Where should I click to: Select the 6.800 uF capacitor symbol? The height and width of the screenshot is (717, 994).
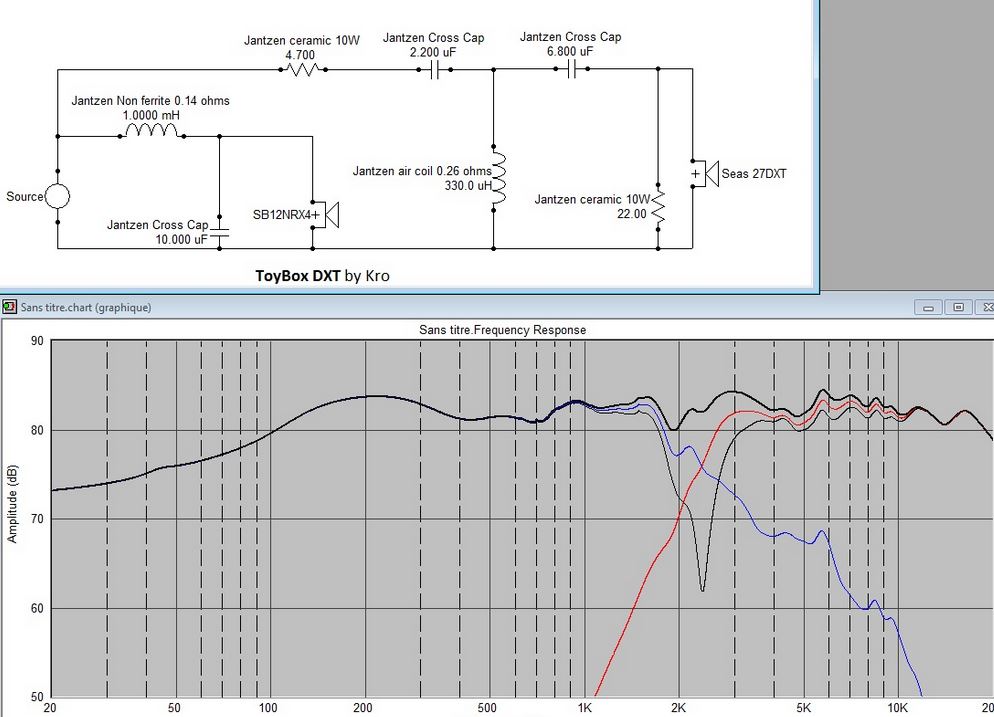[571, 69]
